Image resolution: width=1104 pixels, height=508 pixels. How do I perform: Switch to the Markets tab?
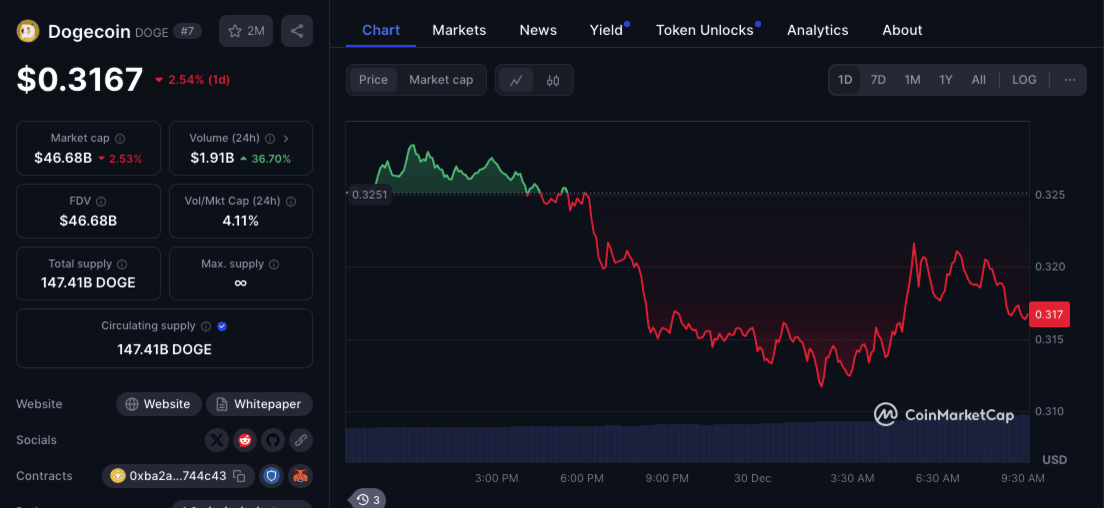(459, 30)
